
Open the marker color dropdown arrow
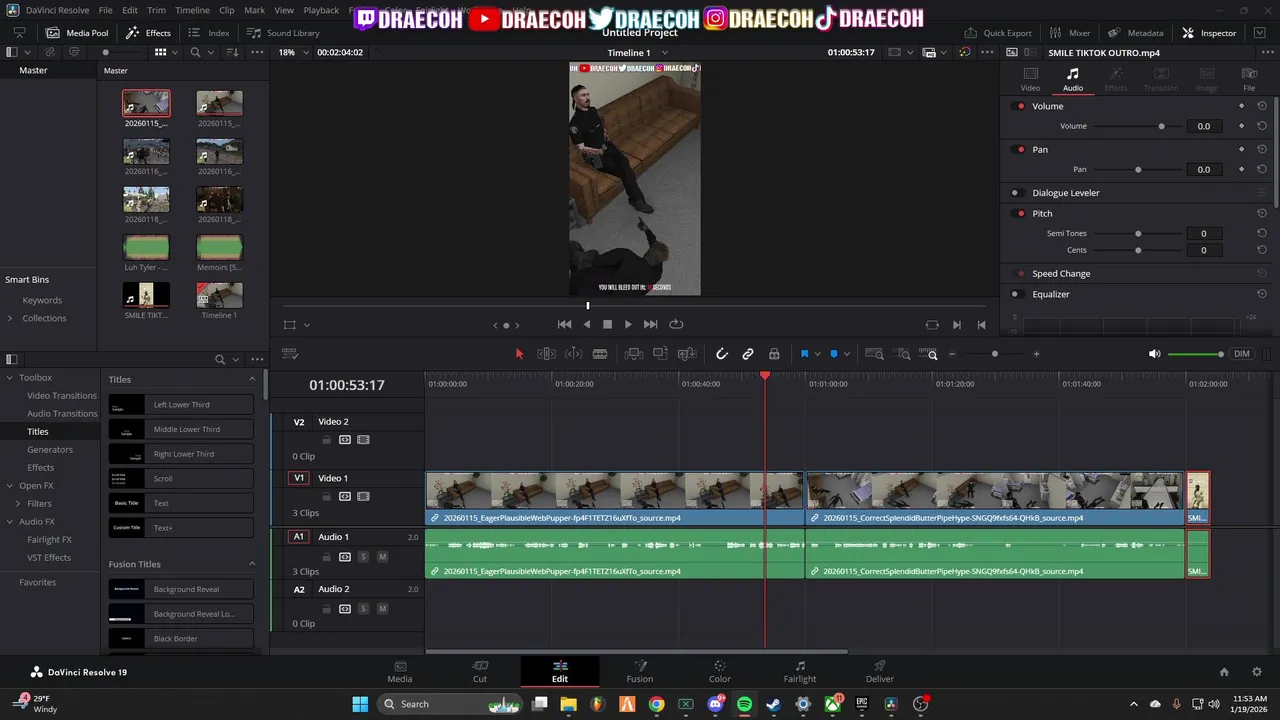point(847,354)
